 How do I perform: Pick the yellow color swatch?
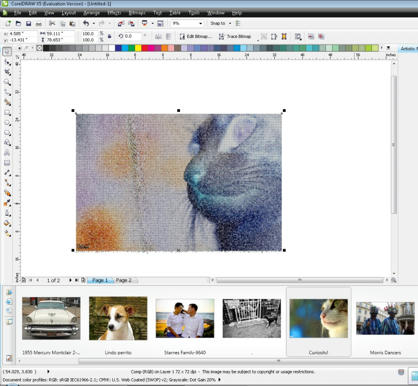click(x=138, y=48)
